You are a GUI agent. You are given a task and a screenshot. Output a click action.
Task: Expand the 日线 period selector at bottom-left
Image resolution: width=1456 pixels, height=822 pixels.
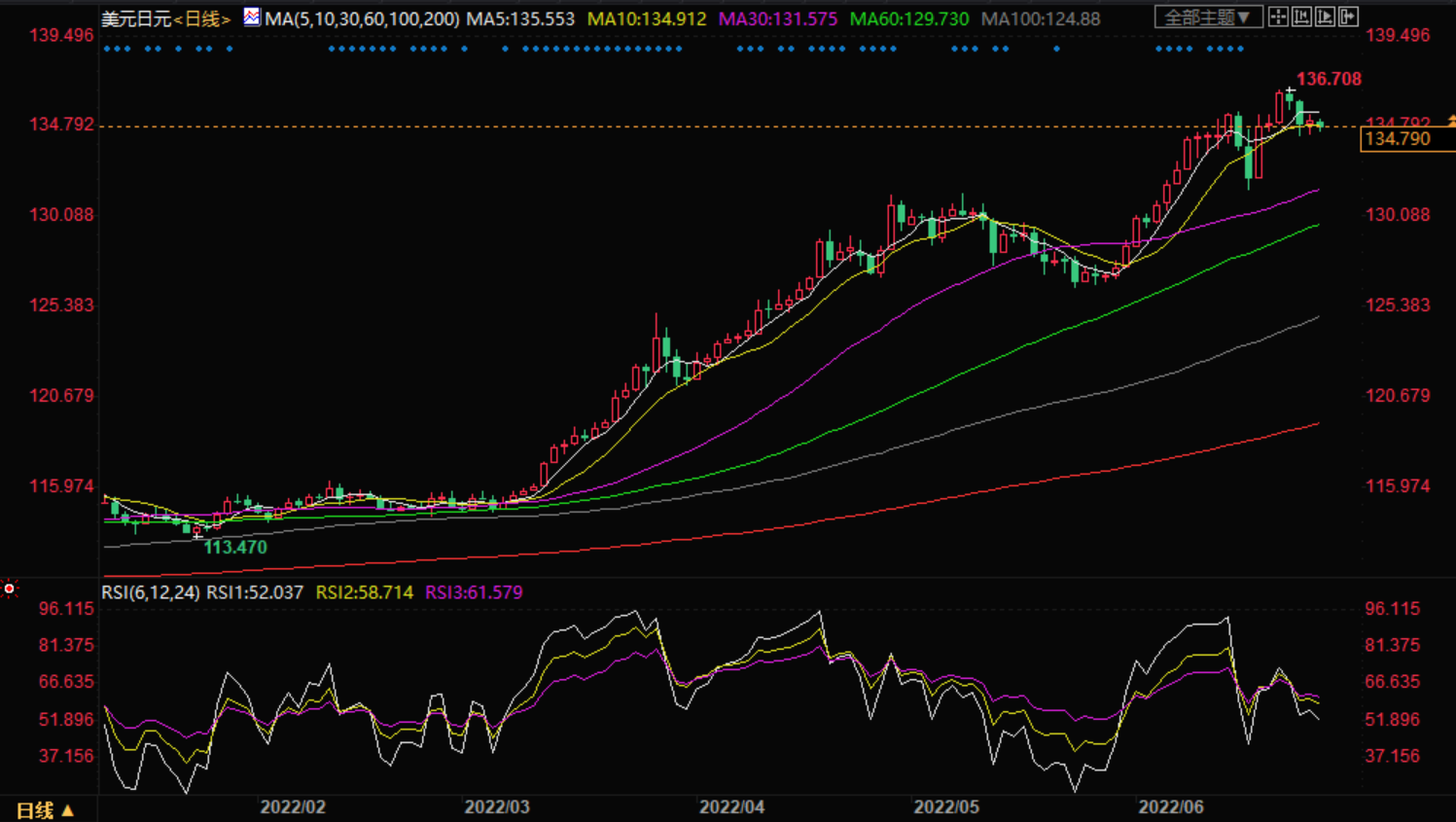click(x=45, y=809)
